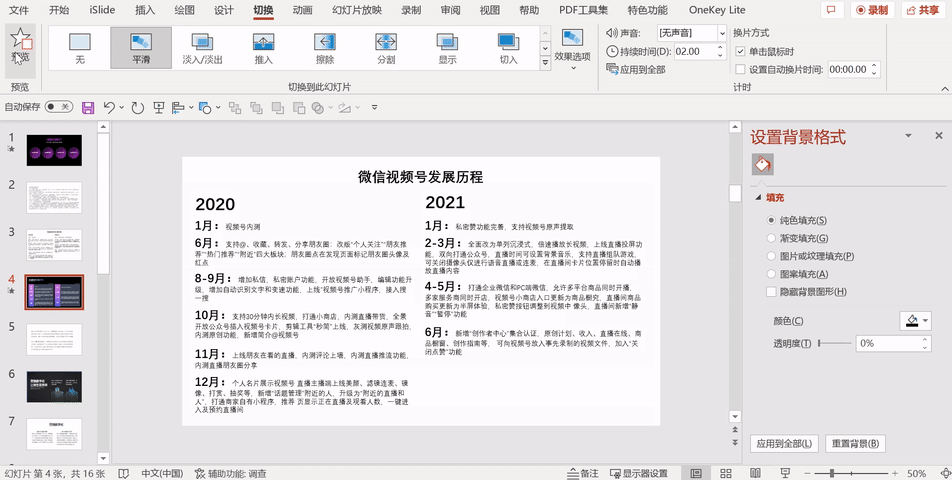Open the Shapes dropdown arrow

(x=218, y=107)
